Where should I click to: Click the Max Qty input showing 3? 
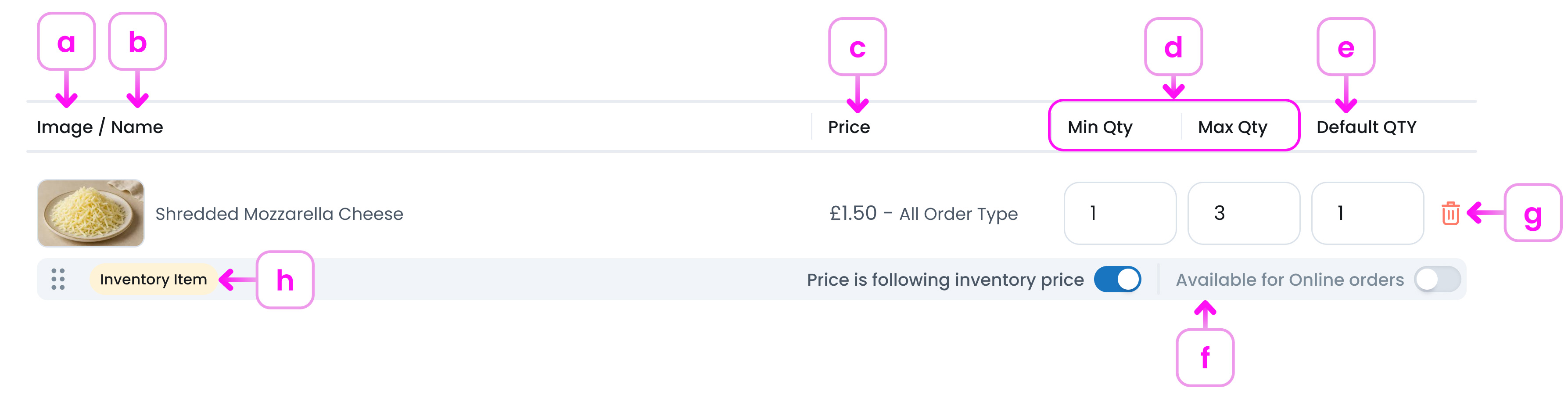coord(1243,213)
